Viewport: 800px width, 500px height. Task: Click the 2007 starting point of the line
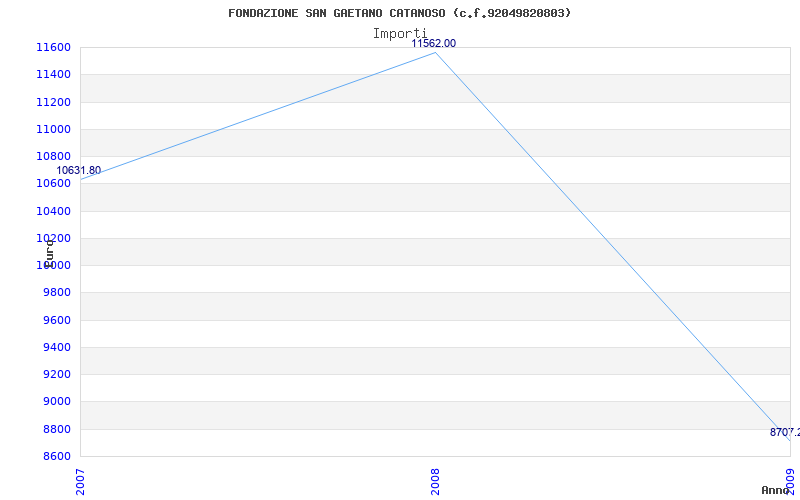pos(81,180)
